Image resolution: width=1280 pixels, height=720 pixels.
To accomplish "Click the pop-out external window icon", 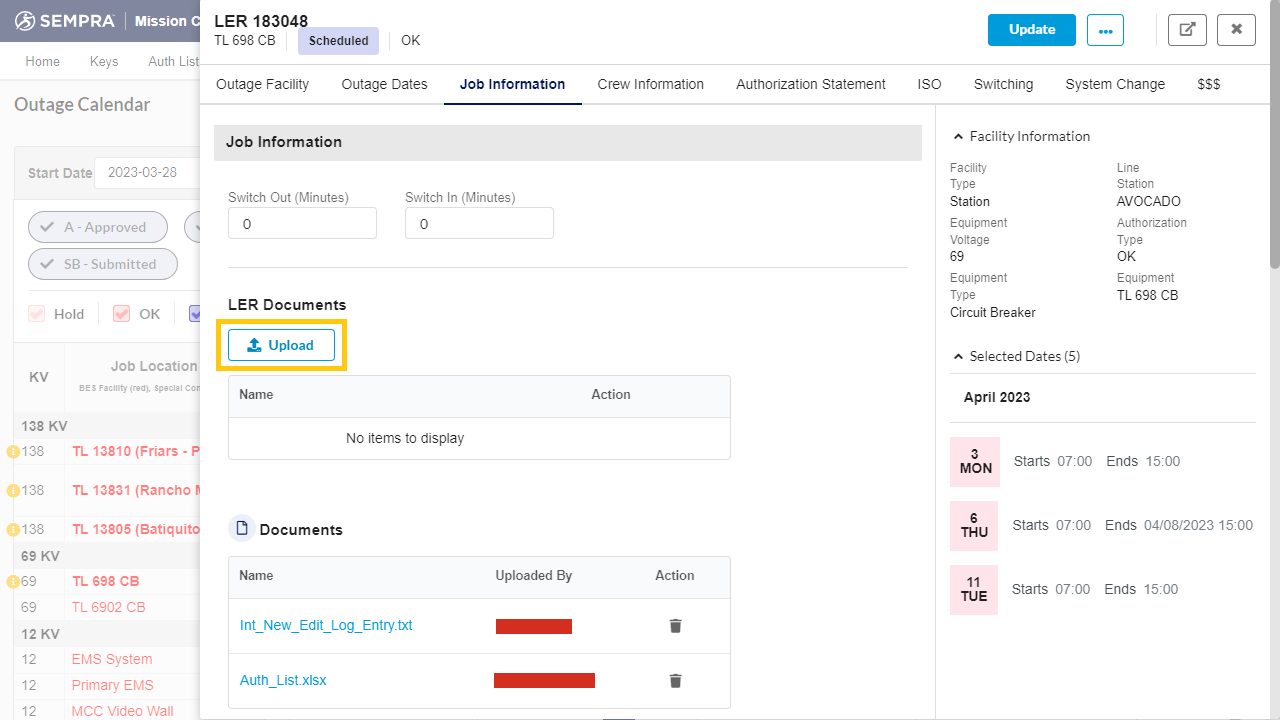I will tap(1187, 30).
